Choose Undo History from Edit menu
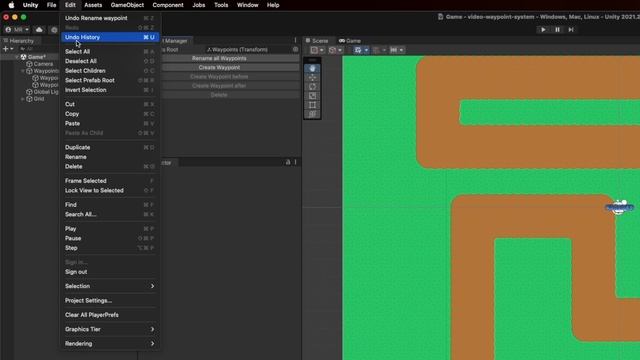Viewport: 640px width, 360px height. point(110,37)
